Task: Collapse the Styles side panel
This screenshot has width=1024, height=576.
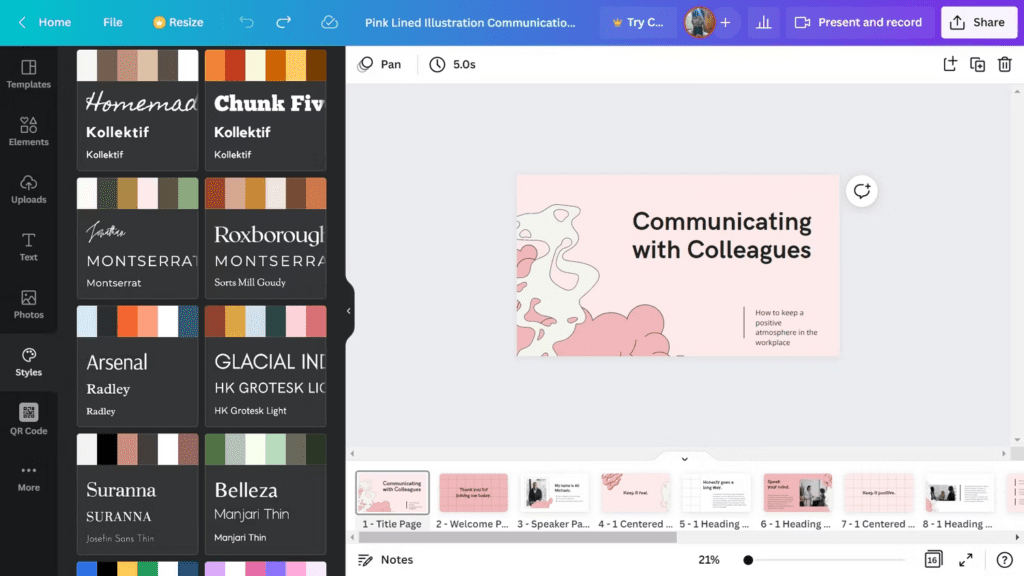Action: click(348, 311)
